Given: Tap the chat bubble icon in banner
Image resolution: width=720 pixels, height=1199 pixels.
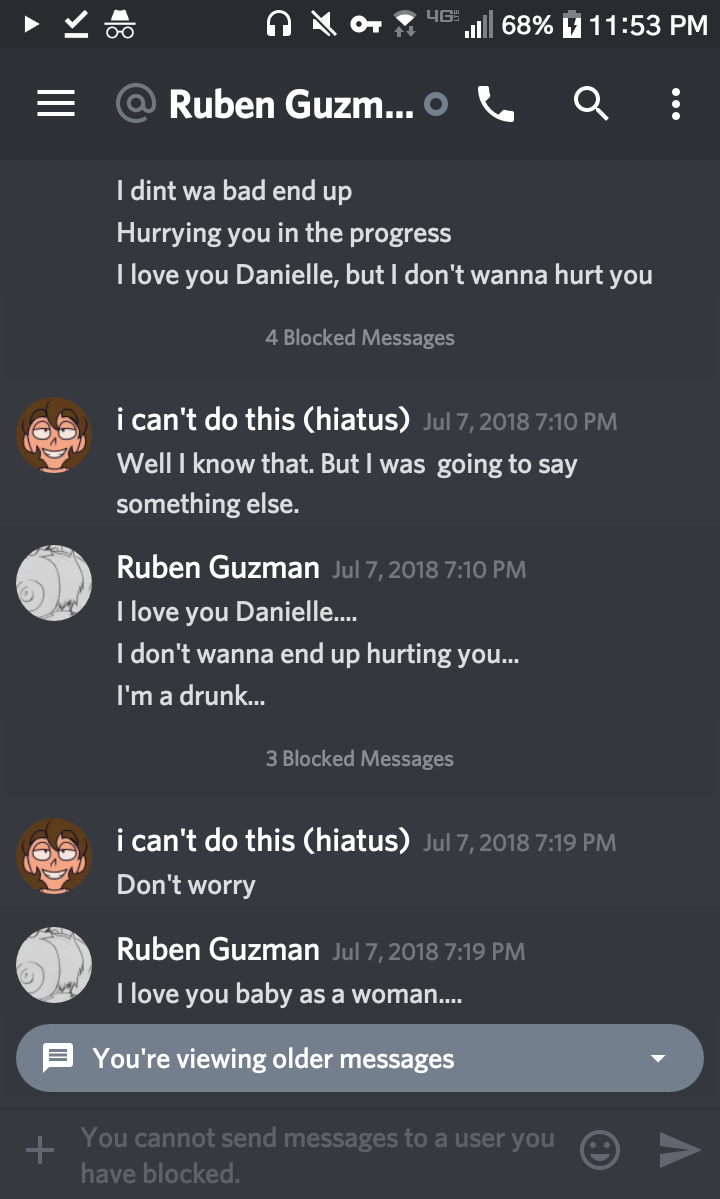Looking at the screenshot, I should pos(58,1058).
